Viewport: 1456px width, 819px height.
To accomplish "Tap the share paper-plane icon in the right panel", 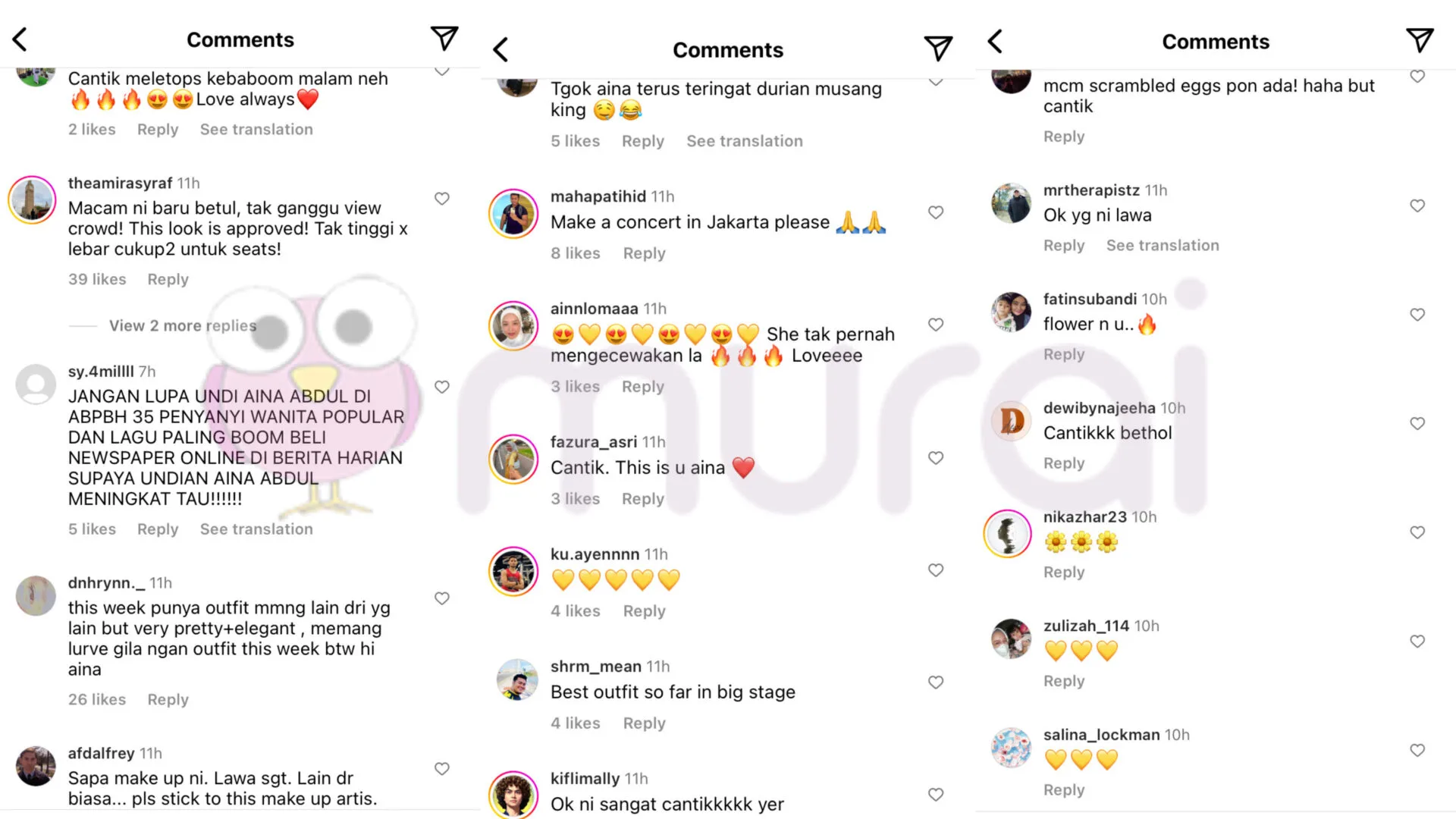I will click(1420, 40).
